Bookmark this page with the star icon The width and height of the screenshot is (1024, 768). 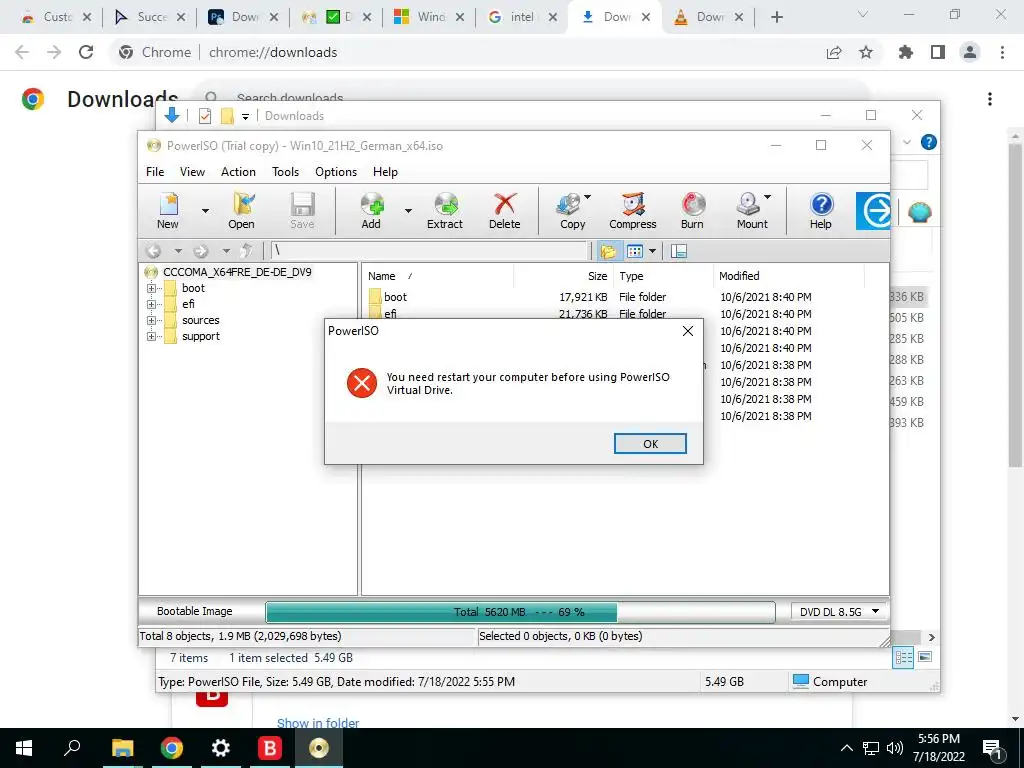coord(866,52)
